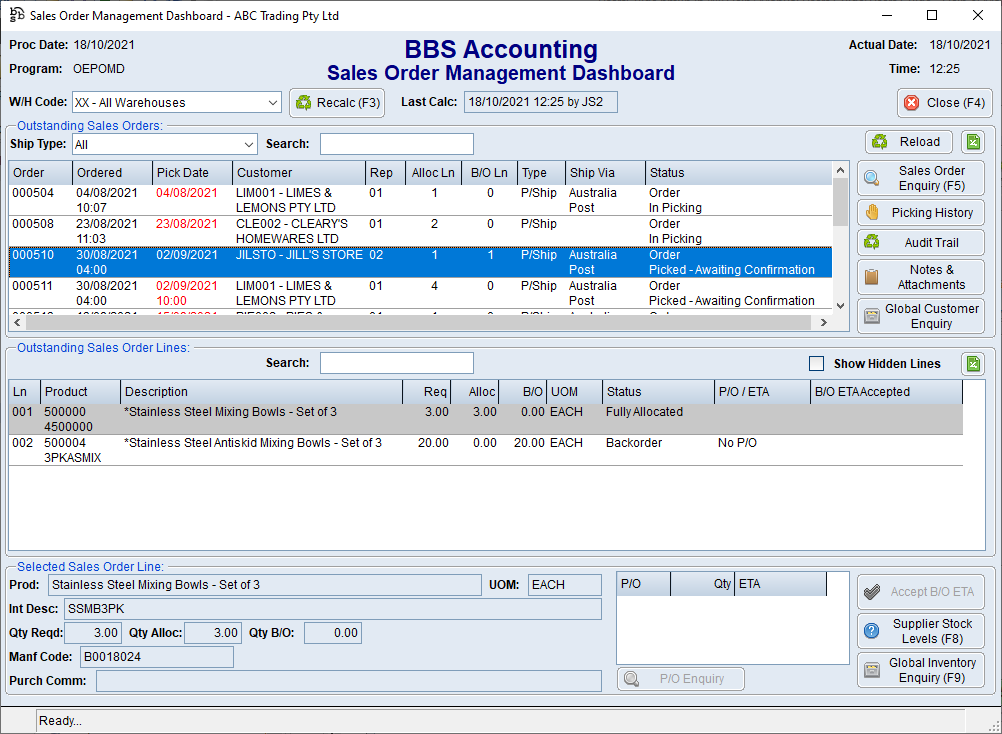Export order lines via lower Excel icon
1002x734 pixels.
click(x=972, y=364)
